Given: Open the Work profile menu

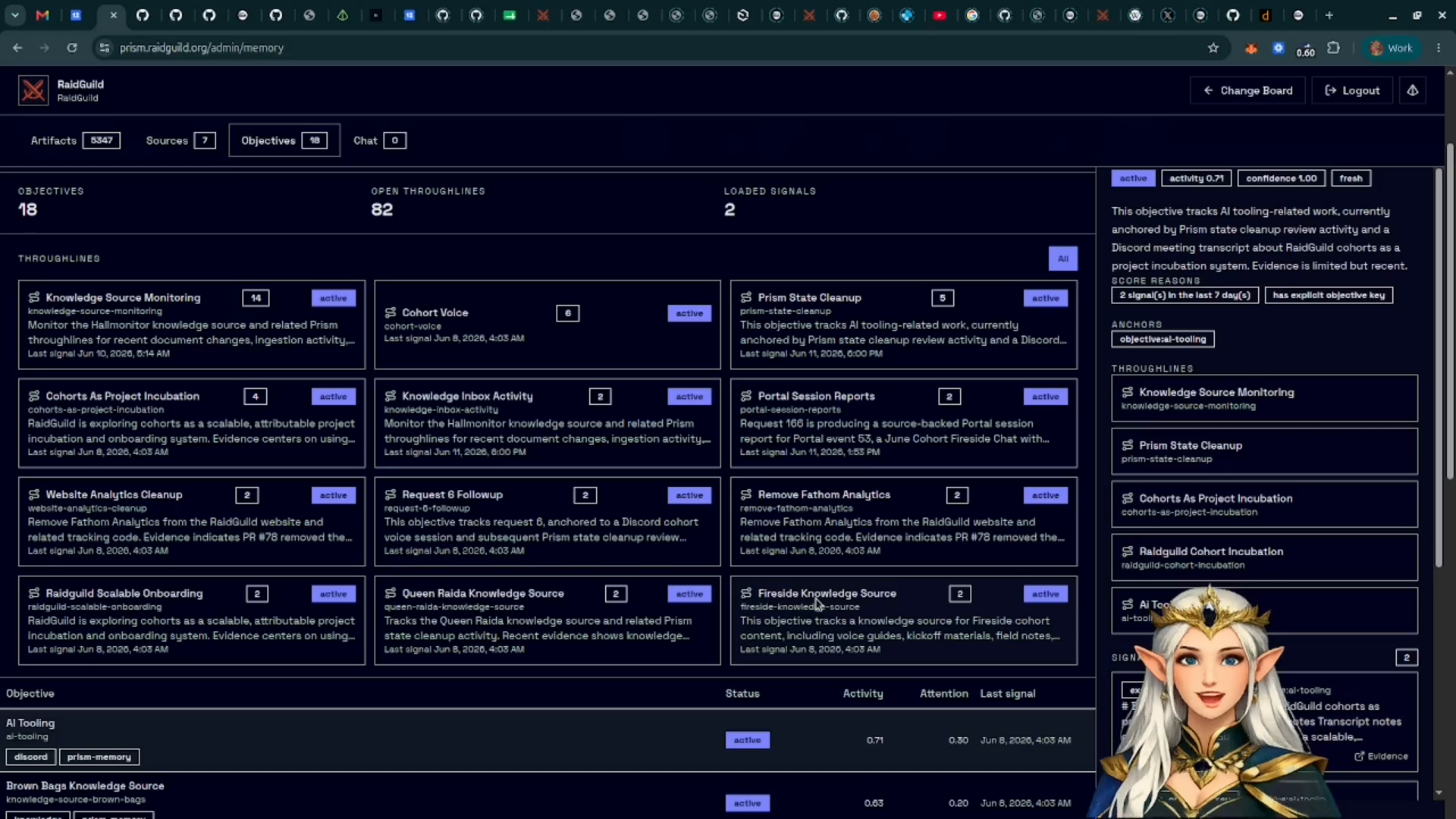Looking at the screenshot, I should 1392,48.
